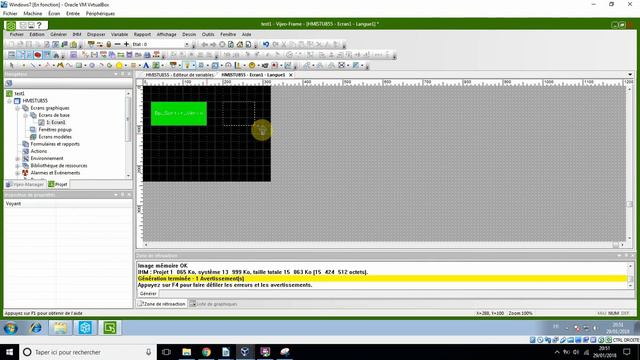Open the Disposer menu

[96, 34]
